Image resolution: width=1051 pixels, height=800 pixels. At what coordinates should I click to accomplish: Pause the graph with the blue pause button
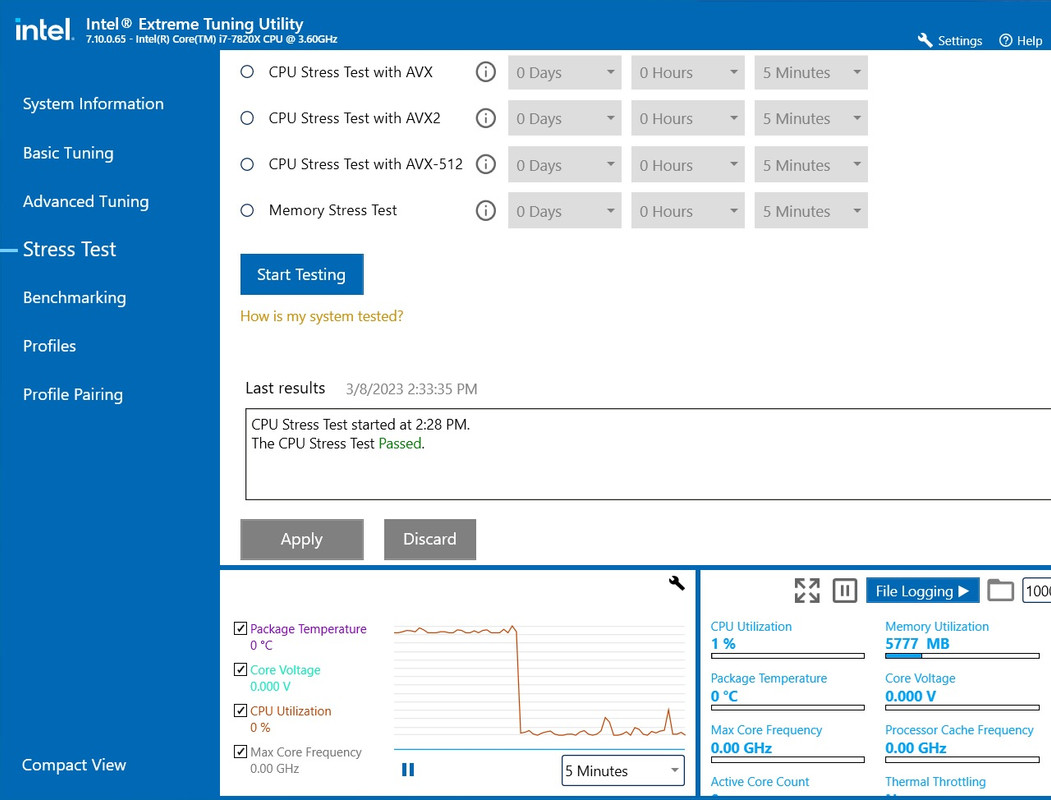tap(408, 770)
